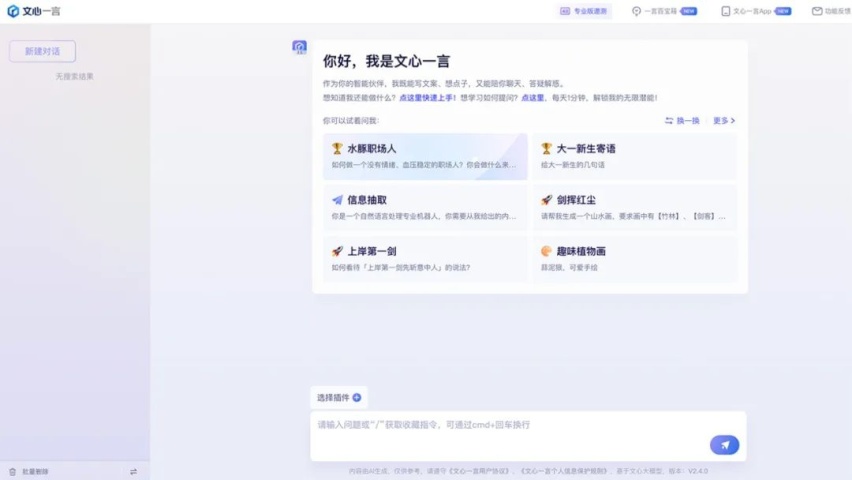Click the rocket icon on 上岸第一剑
Image resolution: width=852 pixels, height=480 pixels.
pos(337,251)
